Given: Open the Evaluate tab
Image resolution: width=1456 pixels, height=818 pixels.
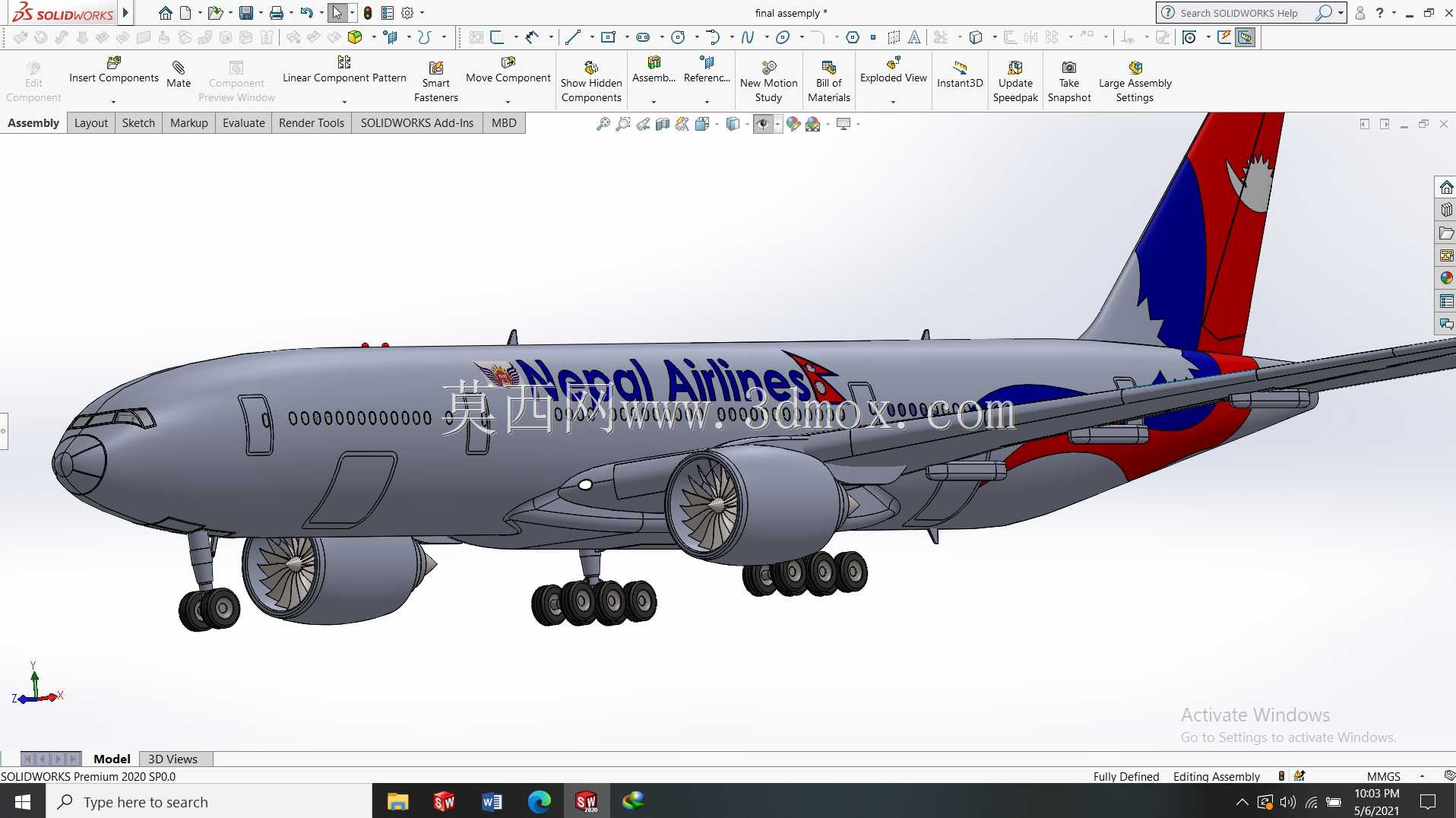Looking at the screenshot, I should [244, 123].
